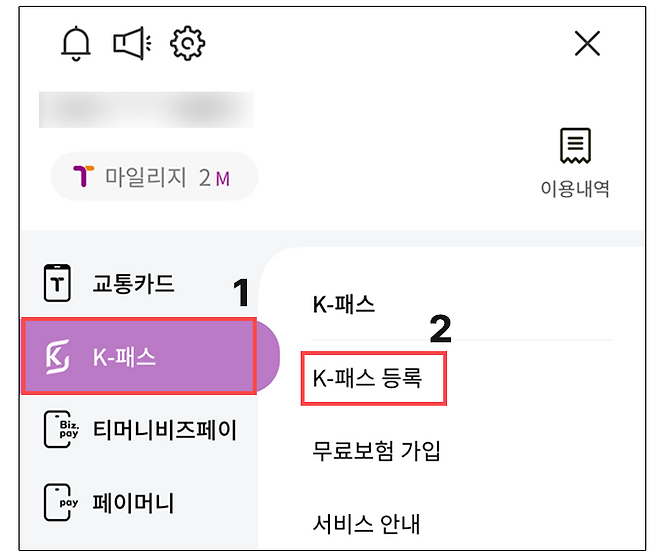
Task: Tap the Biz pay icon
Action: (x=59, y=431)
